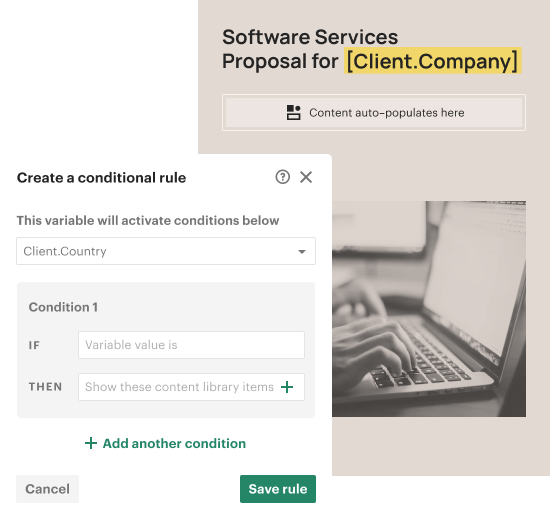Open the help question mark icon
This screenshot has width=550, height=520.
(x=282, y=177)
